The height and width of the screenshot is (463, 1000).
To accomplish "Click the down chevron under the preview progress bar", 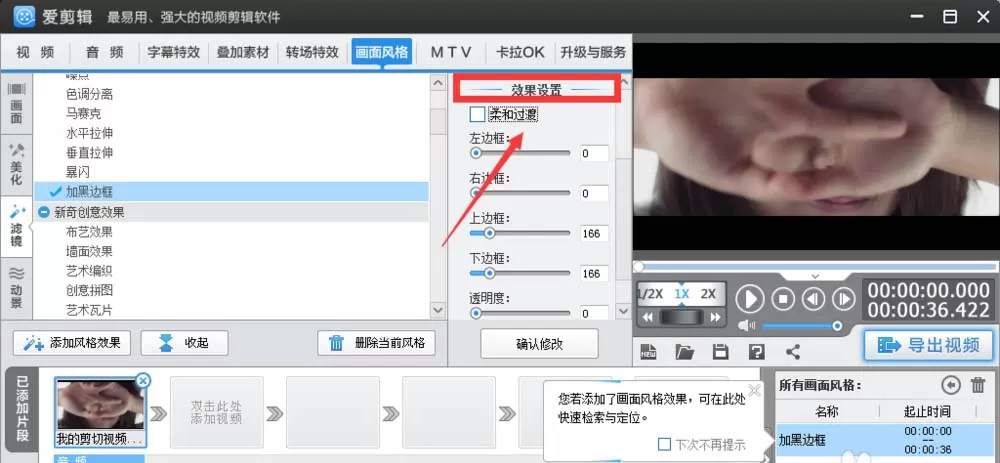I will [815, 276].
